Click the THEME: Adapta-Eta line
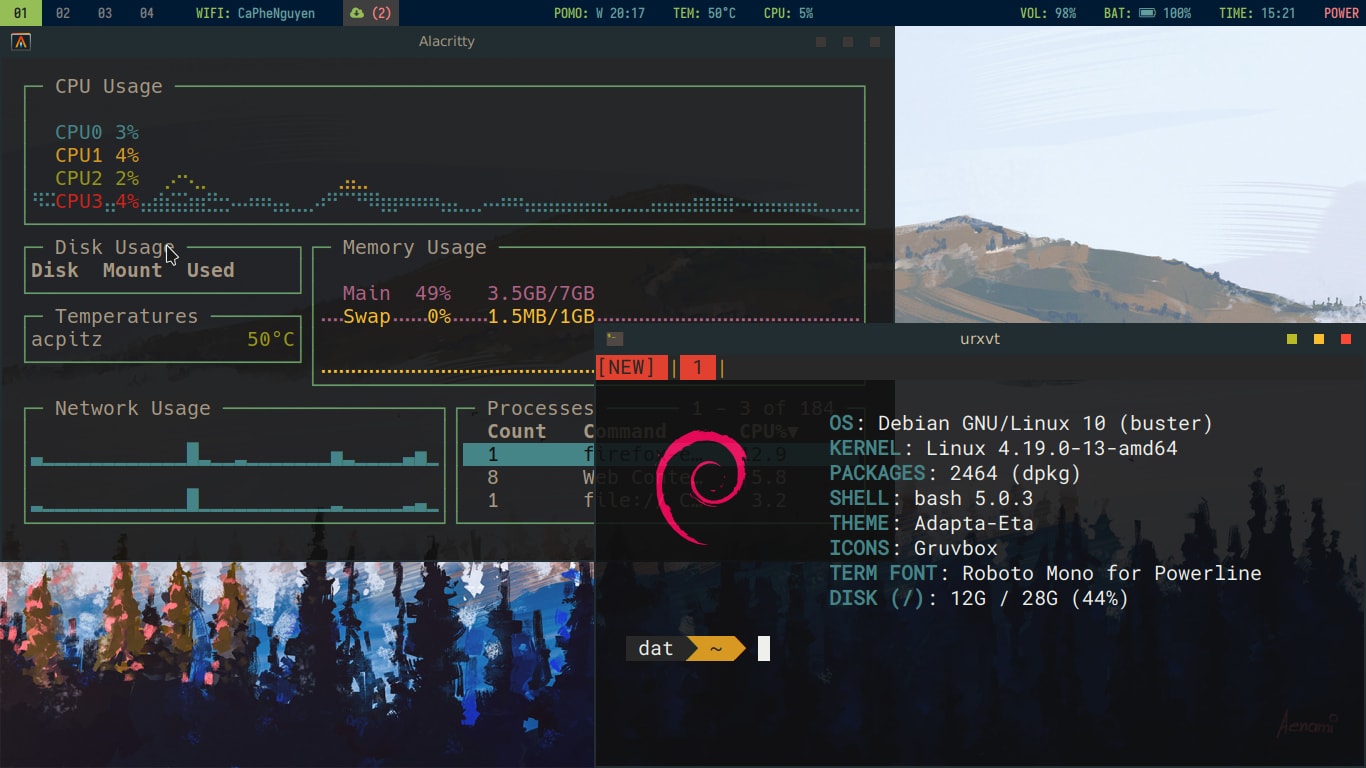Screen dimensions: 1366x768 pyautogui.click(x=931, y=523)
